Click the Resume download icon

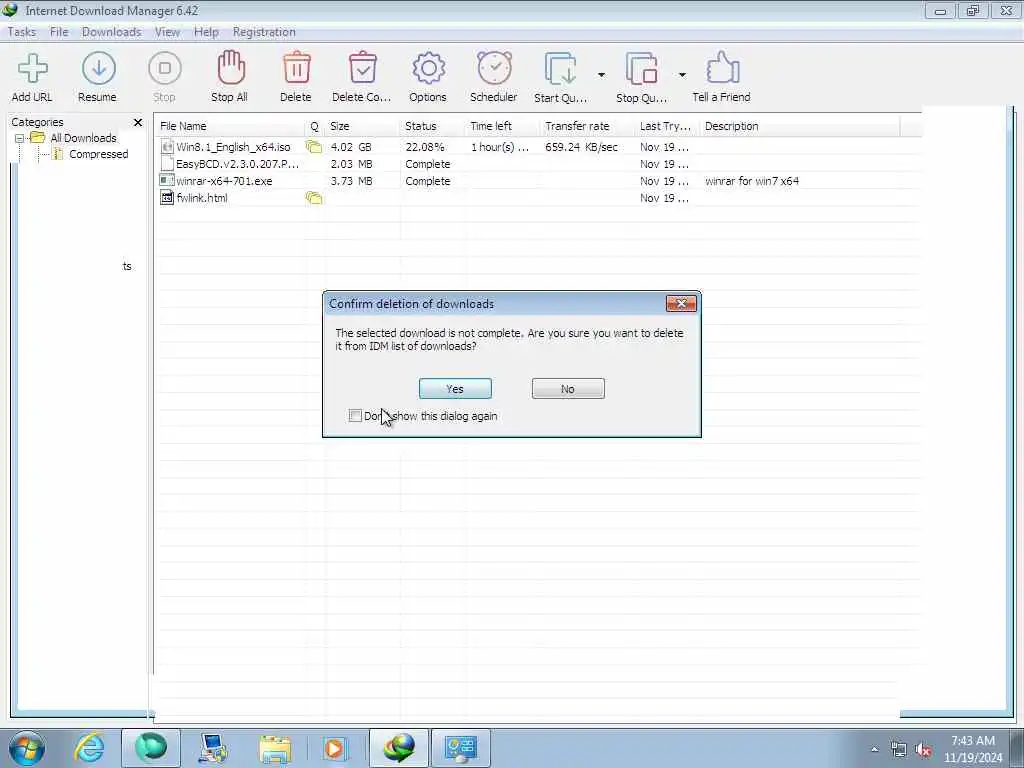tap(99, 69)
